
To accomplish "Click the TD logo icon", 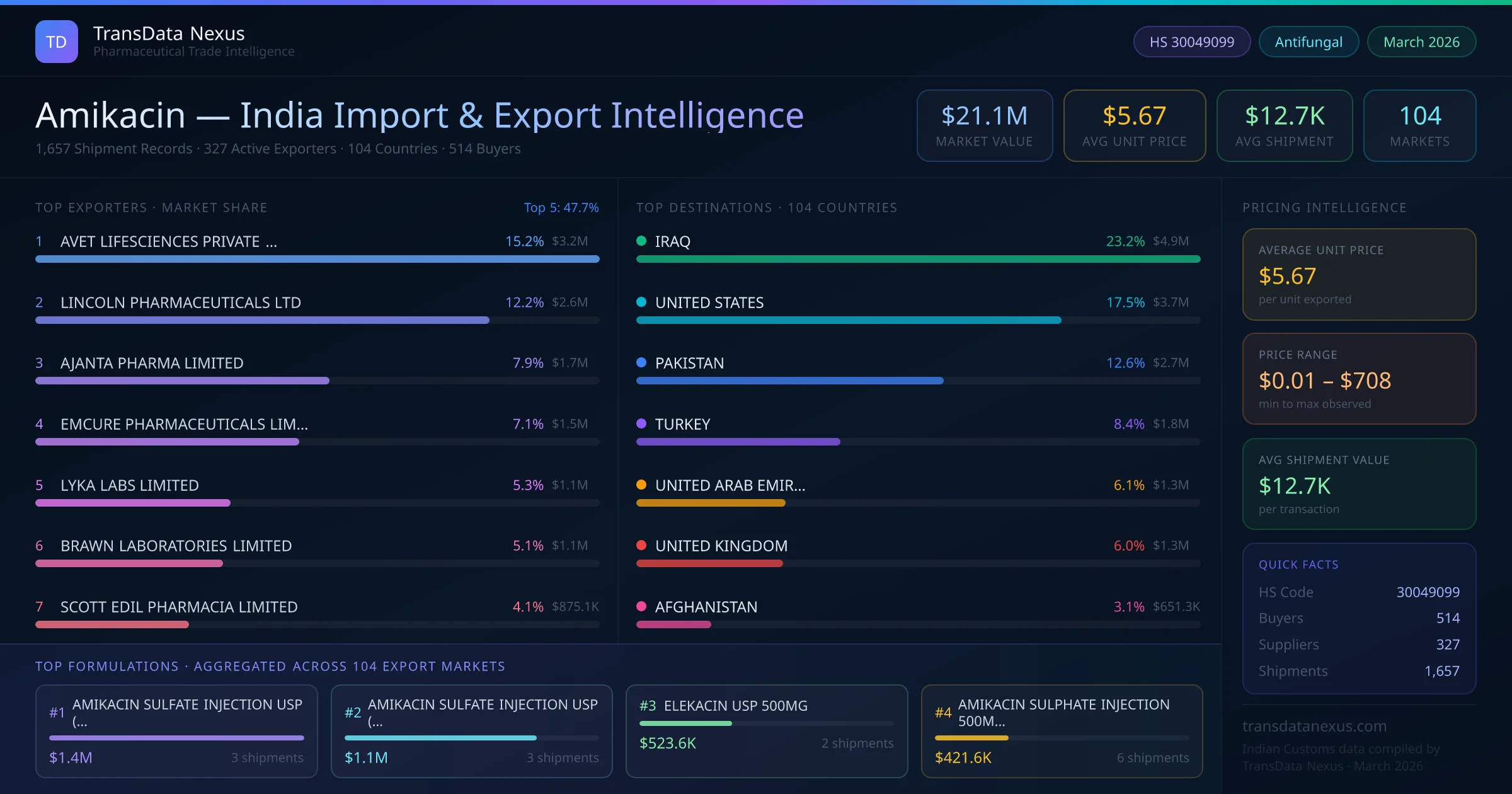I will click(57, 41).
